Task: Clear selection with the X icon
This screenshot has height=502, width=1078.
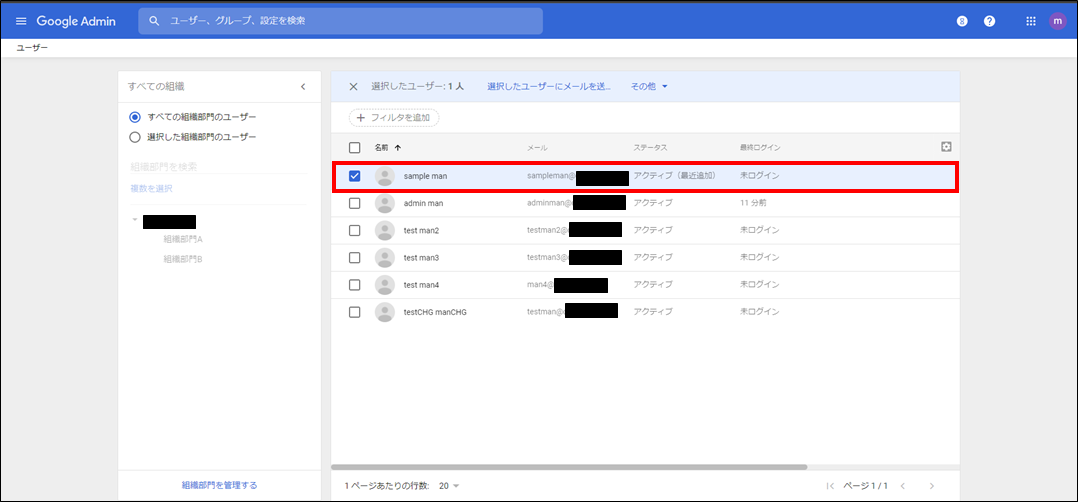Action: [x=353, y=87]
